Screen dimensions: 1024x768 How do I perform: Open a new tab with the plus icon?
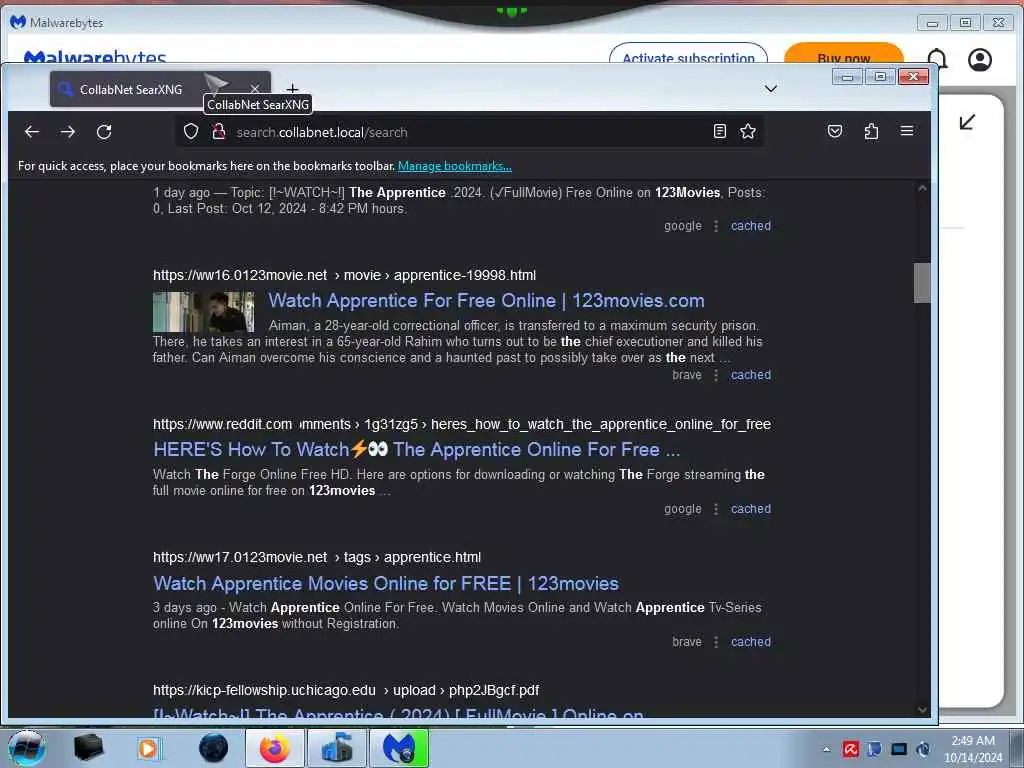click(293, 89)
